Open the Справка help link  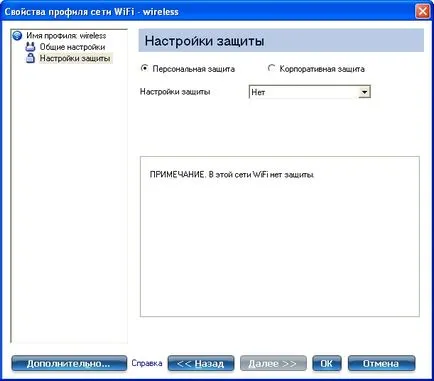click(147, 363)
